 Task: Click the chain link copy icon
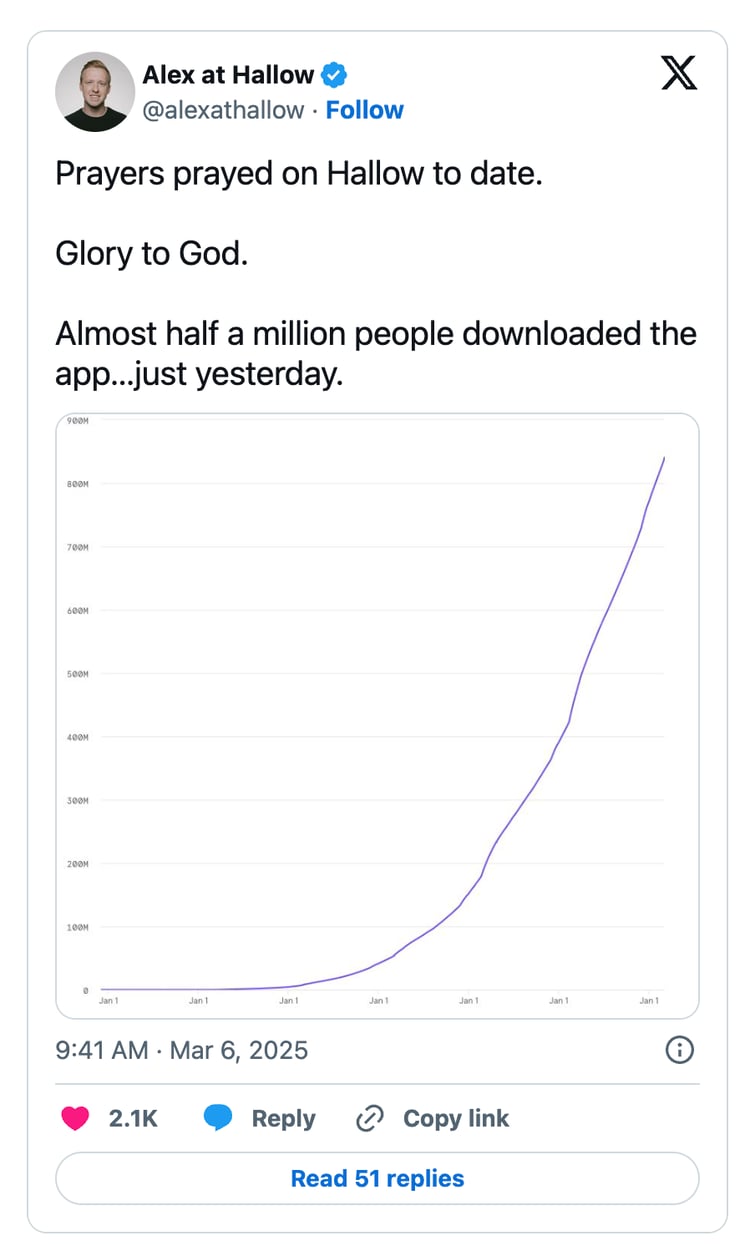tap(370, 1118)
